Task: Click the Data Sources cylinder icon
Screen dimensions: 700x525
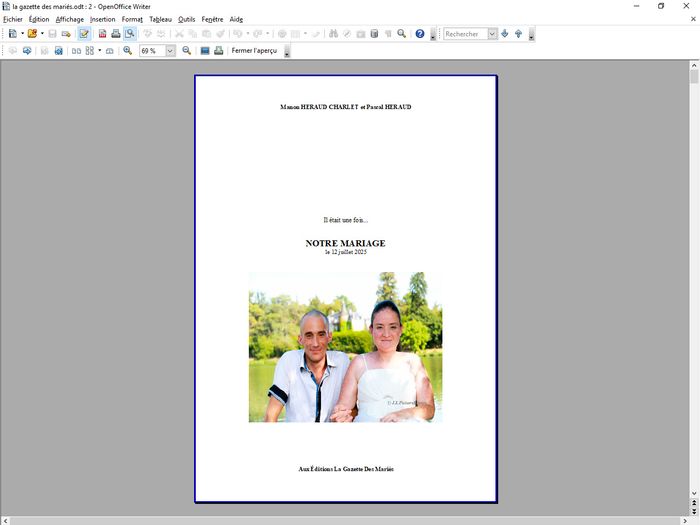Action: (374, 33)
